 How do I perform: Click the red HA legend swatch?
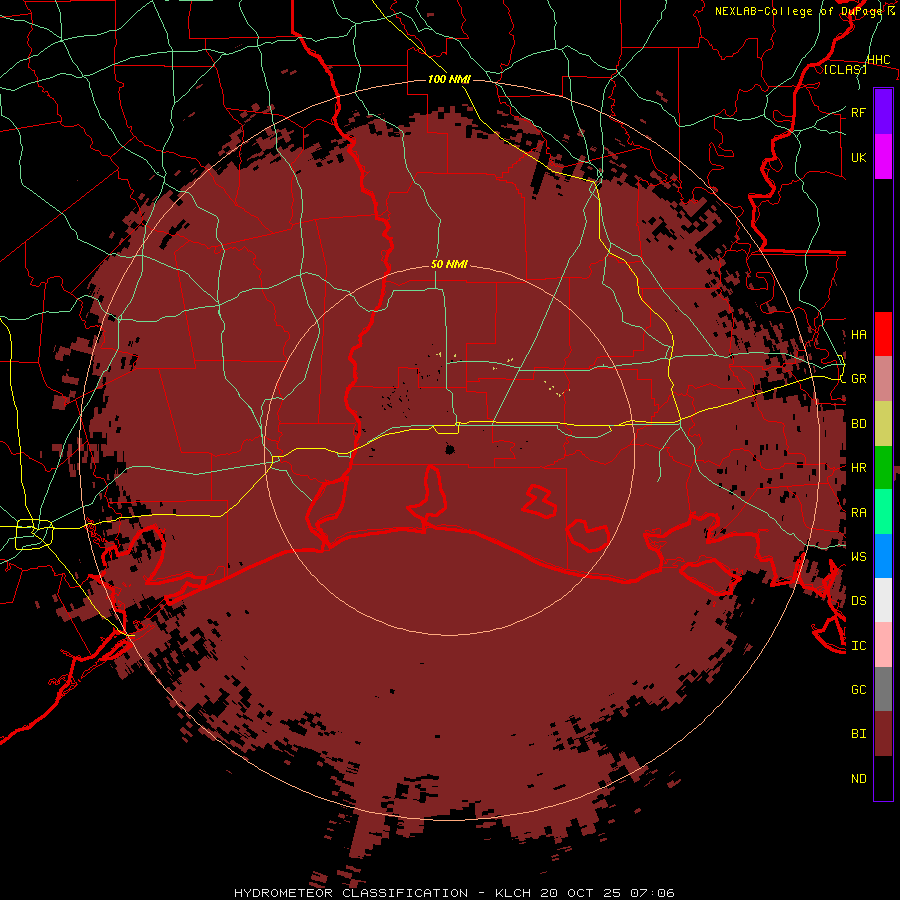[x=883, y=334]
